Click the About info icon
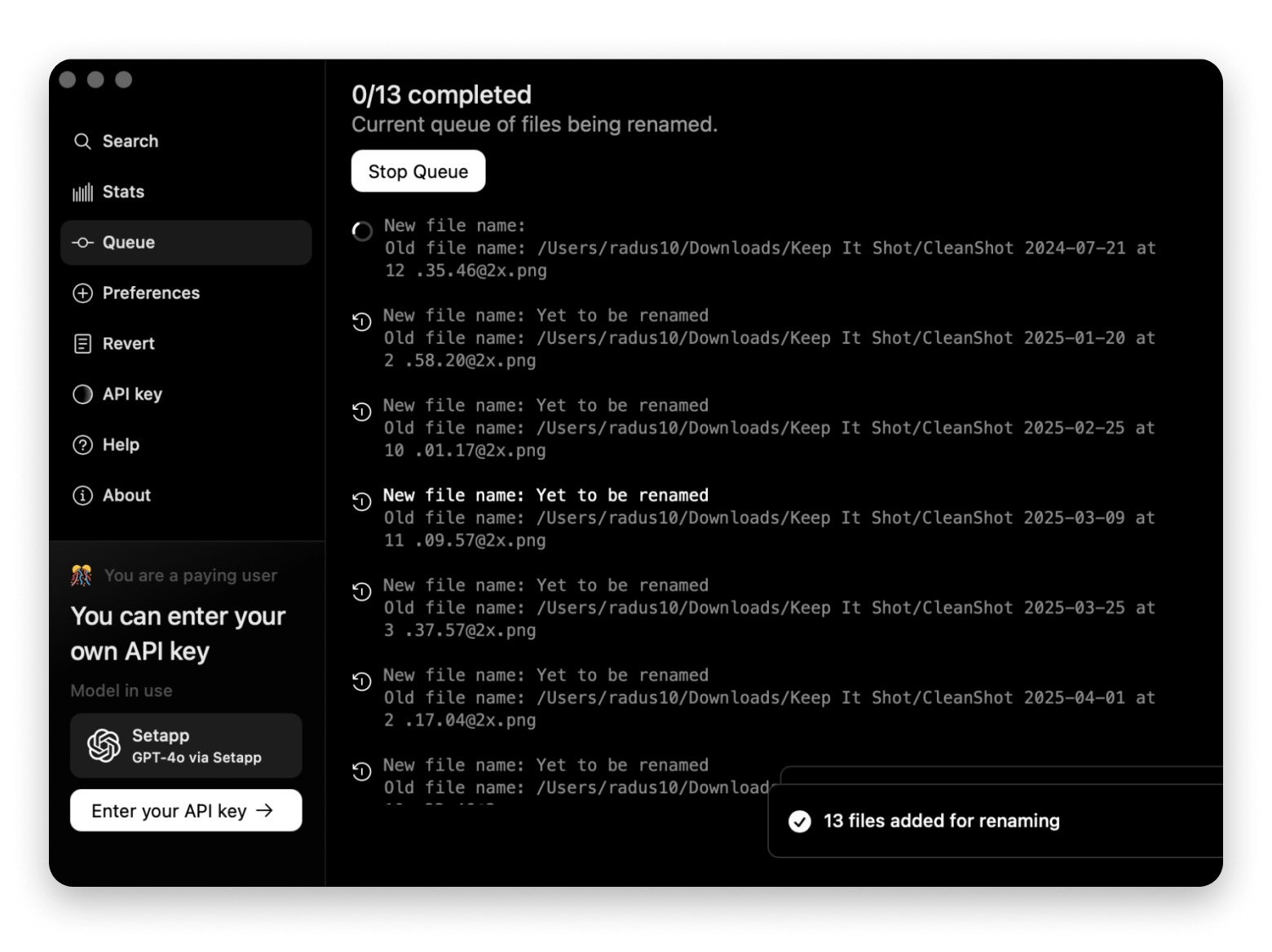The image size is (1272, 952). [82, 496]
